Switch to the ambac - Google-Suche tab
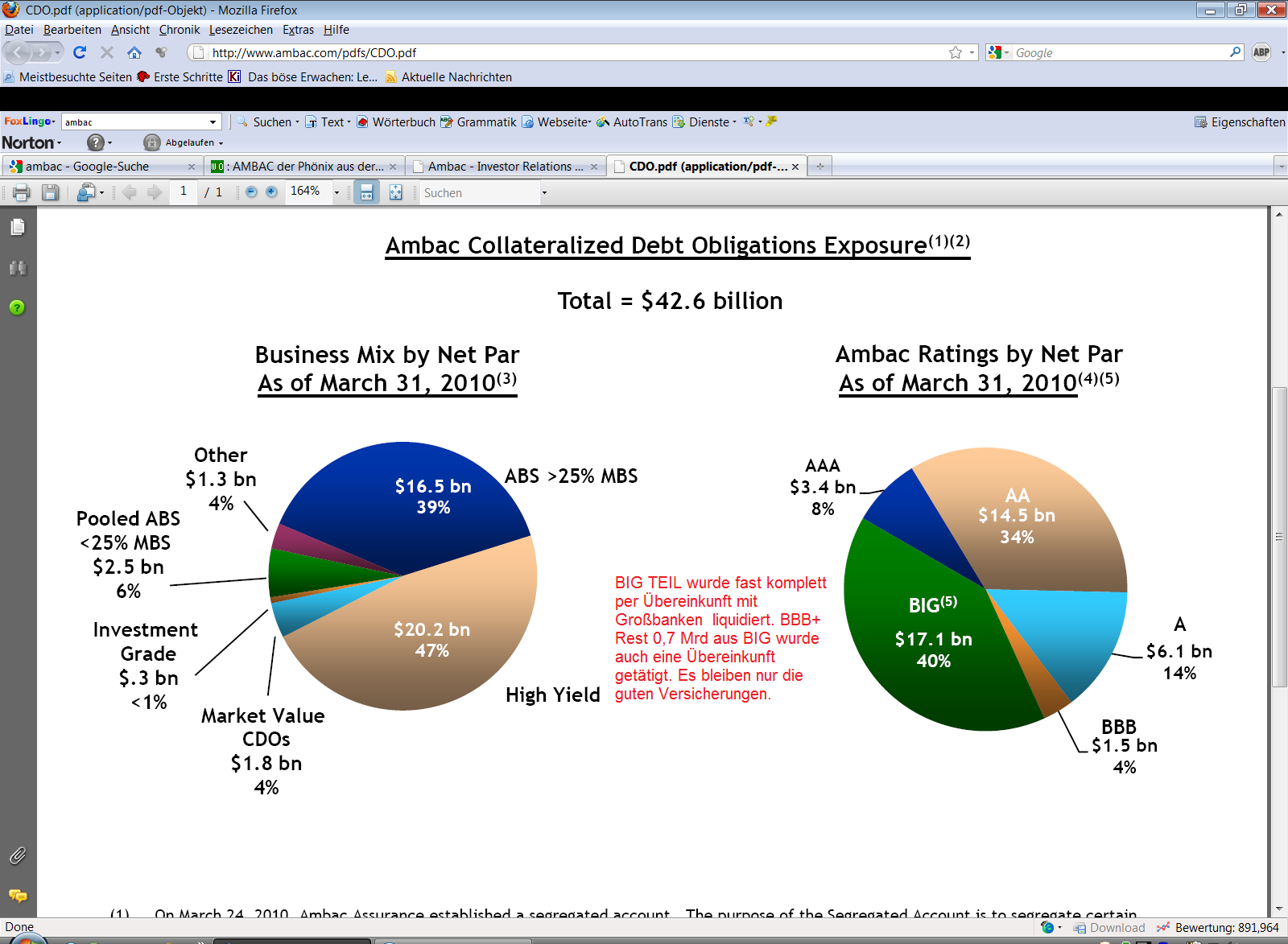 (x=101, y=167)
